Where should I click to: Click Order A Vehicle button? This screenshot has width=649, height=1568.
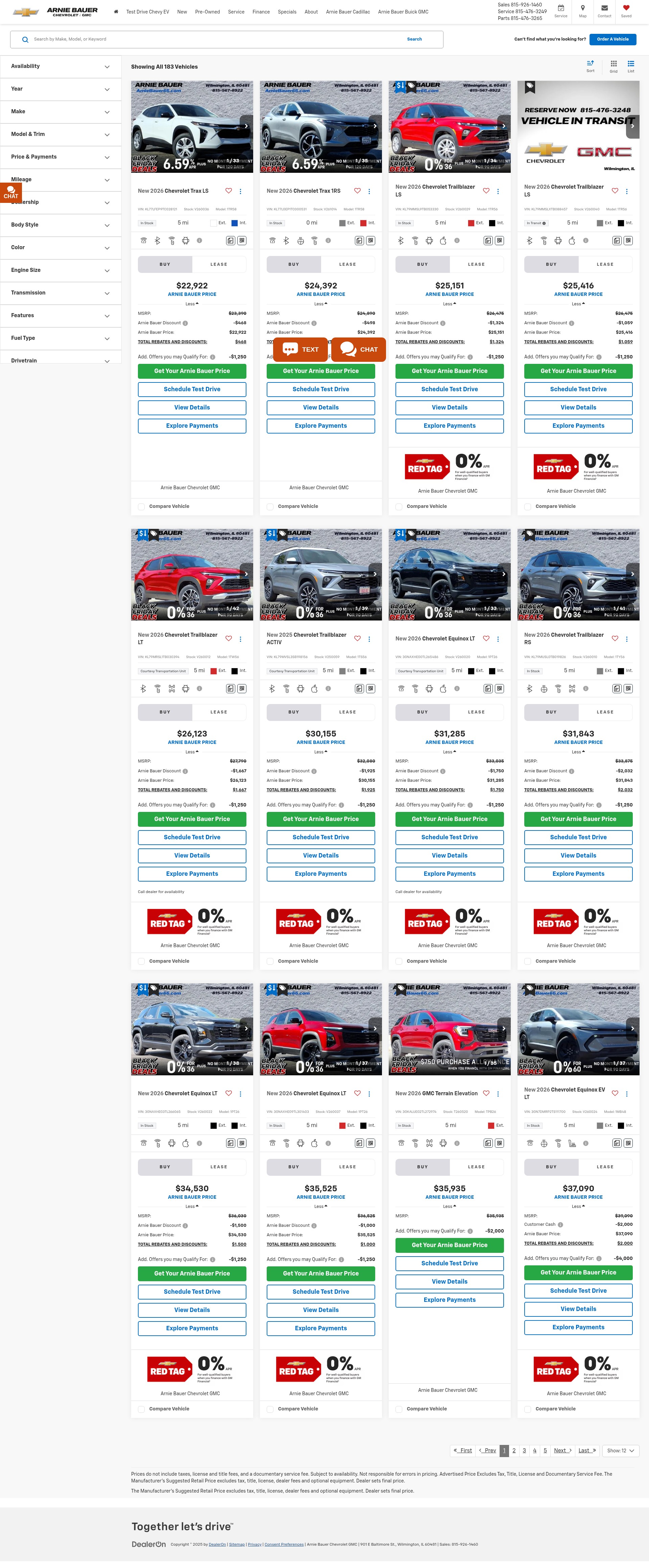612,39
